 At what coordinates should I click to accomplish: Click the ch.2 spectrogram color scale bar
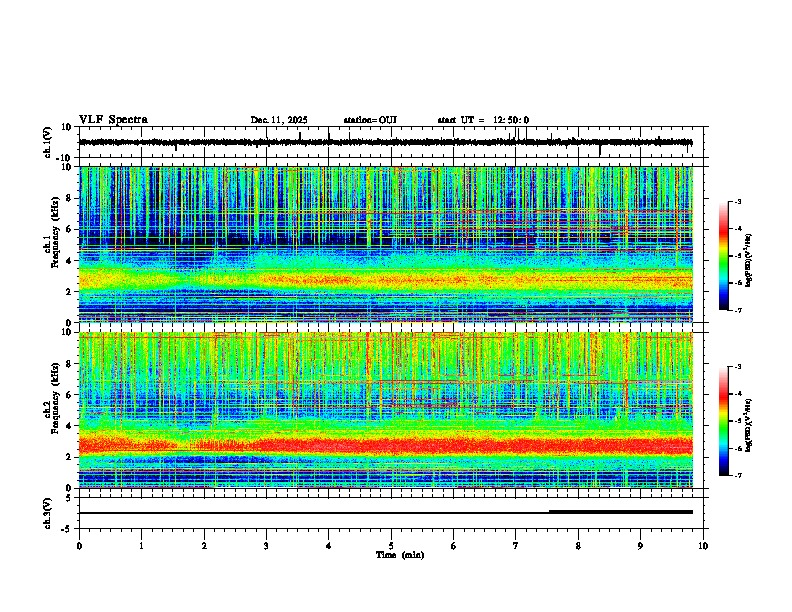tap(723, 421)
